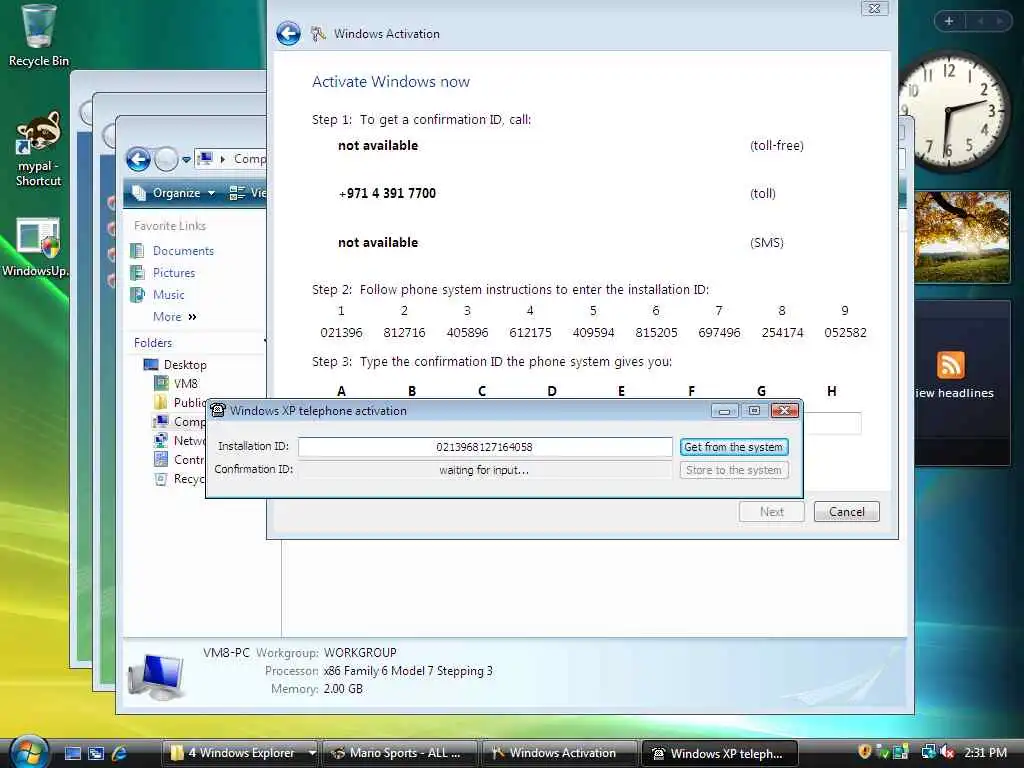Open the Explorer recent pages dropdown arrow
Screen dimensions: 1024x768
pos(186,159)
